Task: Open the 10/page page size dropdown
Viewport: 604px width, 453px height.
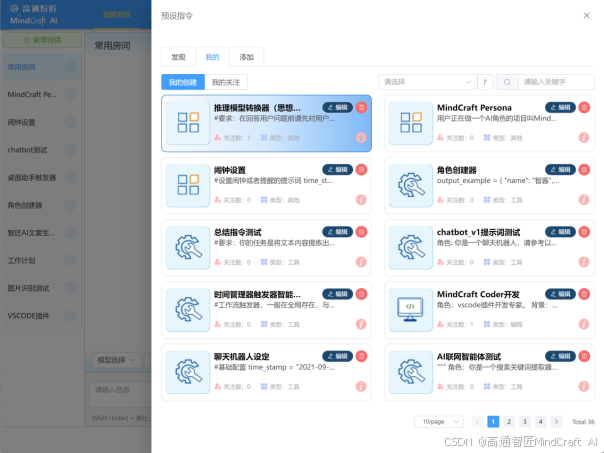Action: point(439,422)
